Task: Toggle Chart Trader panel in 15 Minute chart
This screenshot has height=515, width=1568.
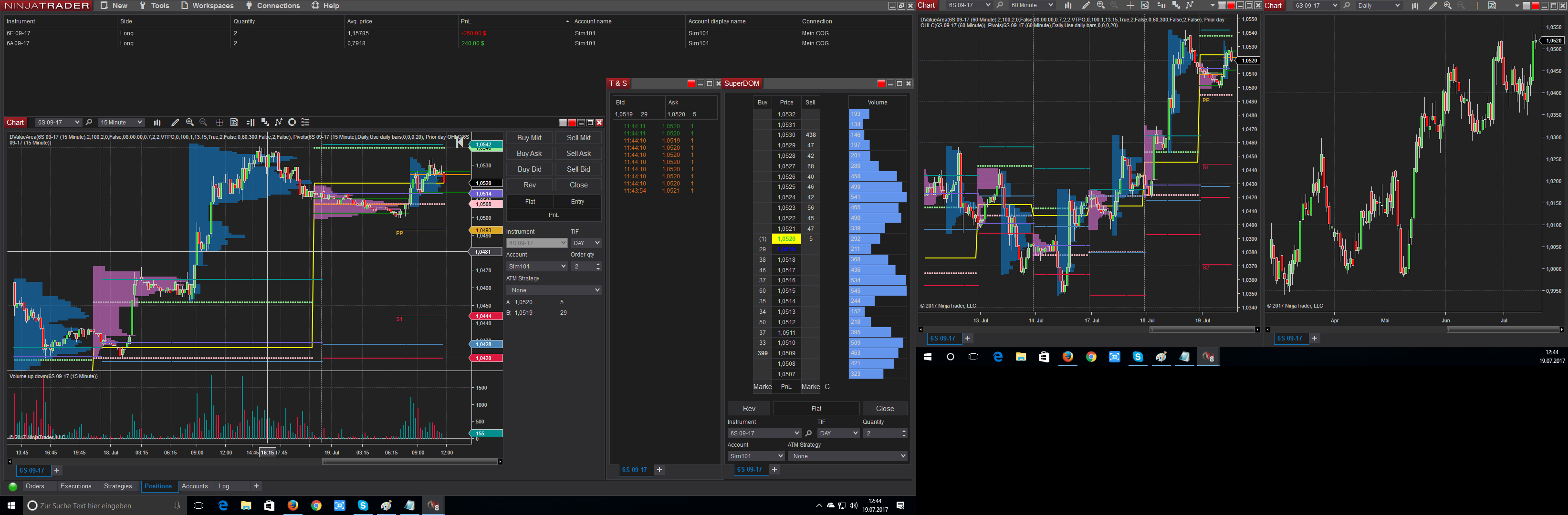Action: (250, 122)
